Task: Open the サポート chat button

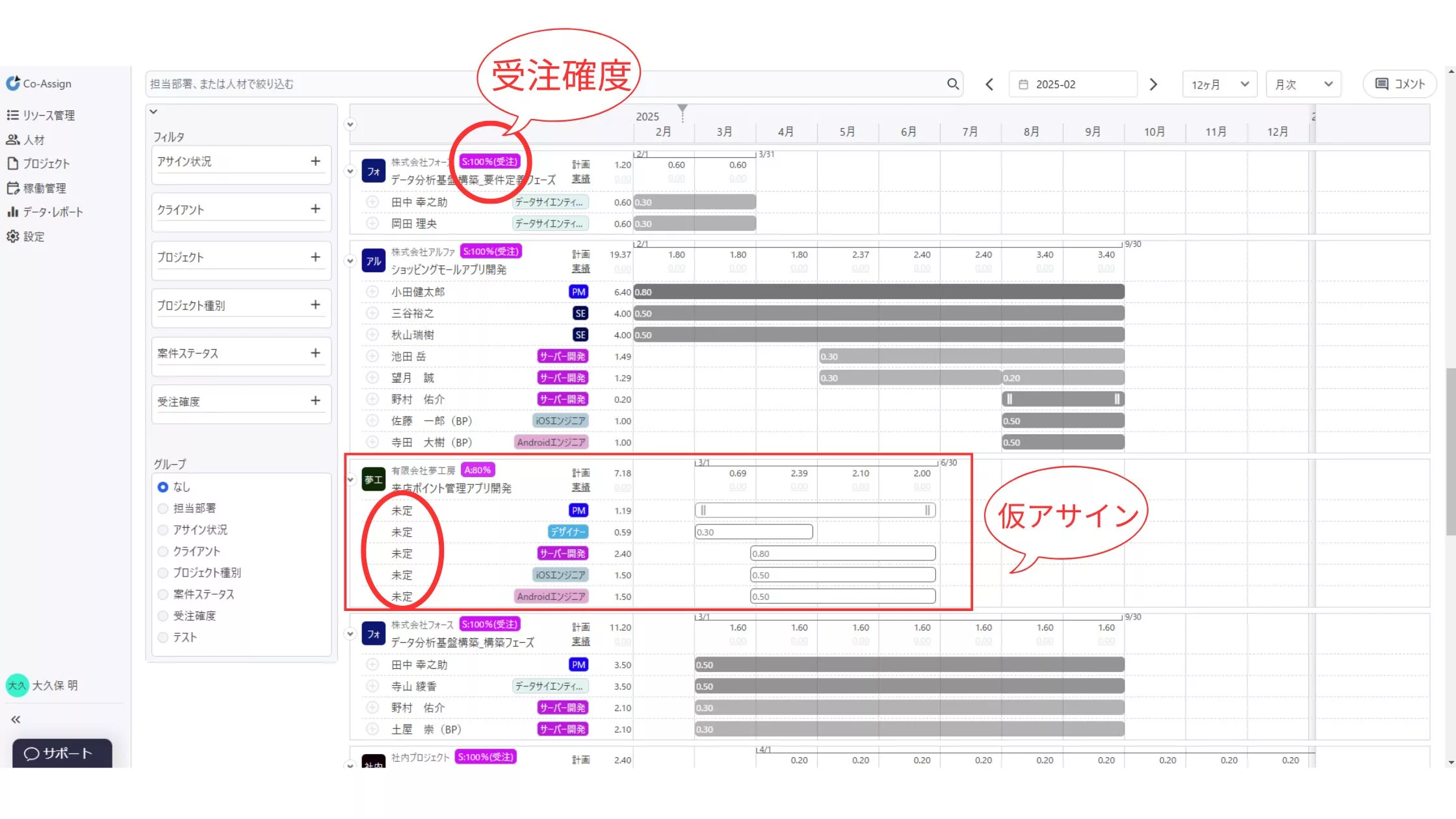Action: coord(62,753)
